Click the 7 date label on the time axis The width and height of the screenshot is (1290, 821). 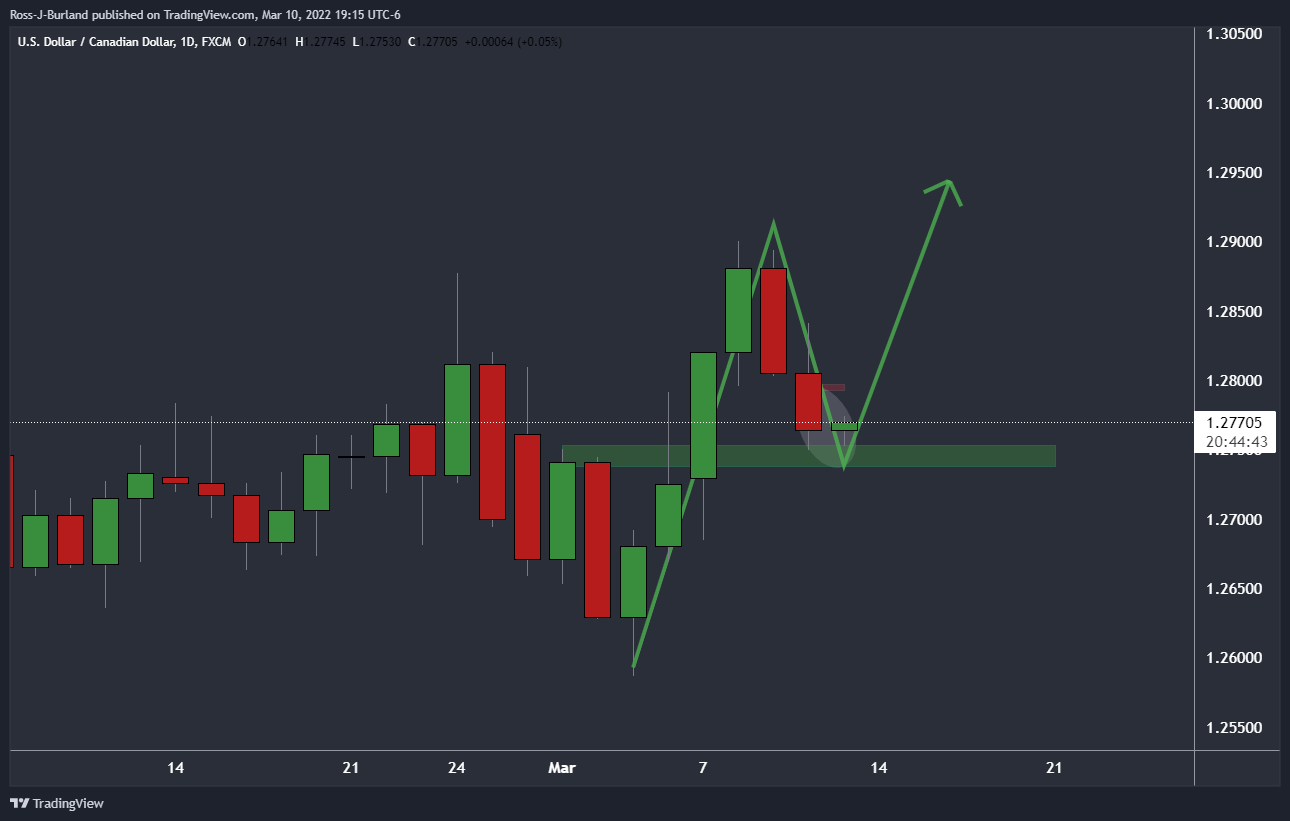coord(703,768)
